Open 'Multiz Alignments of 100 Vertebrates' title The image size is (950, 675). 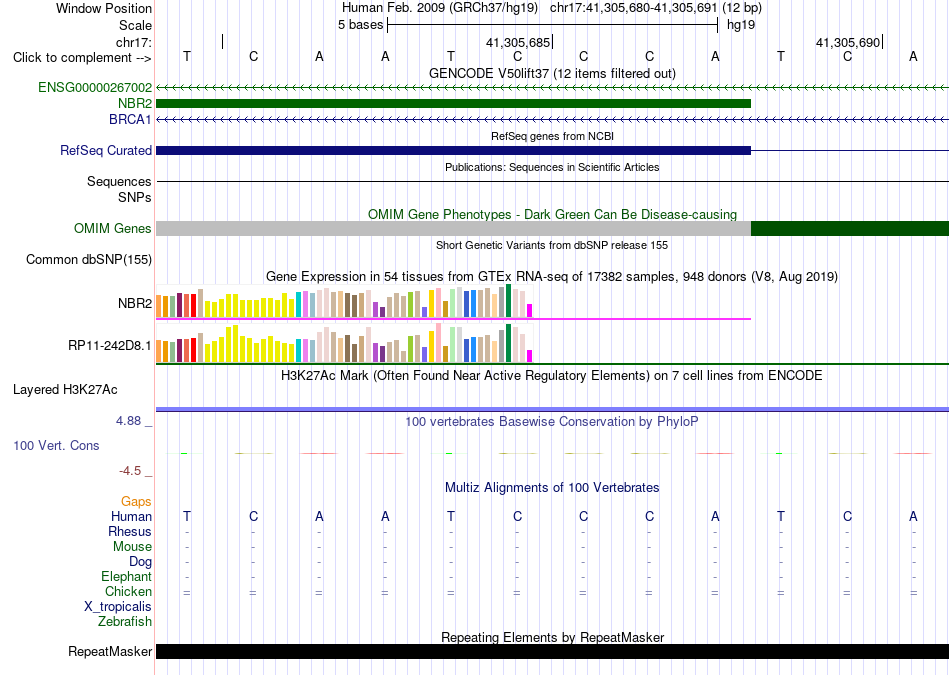[553, 488]
